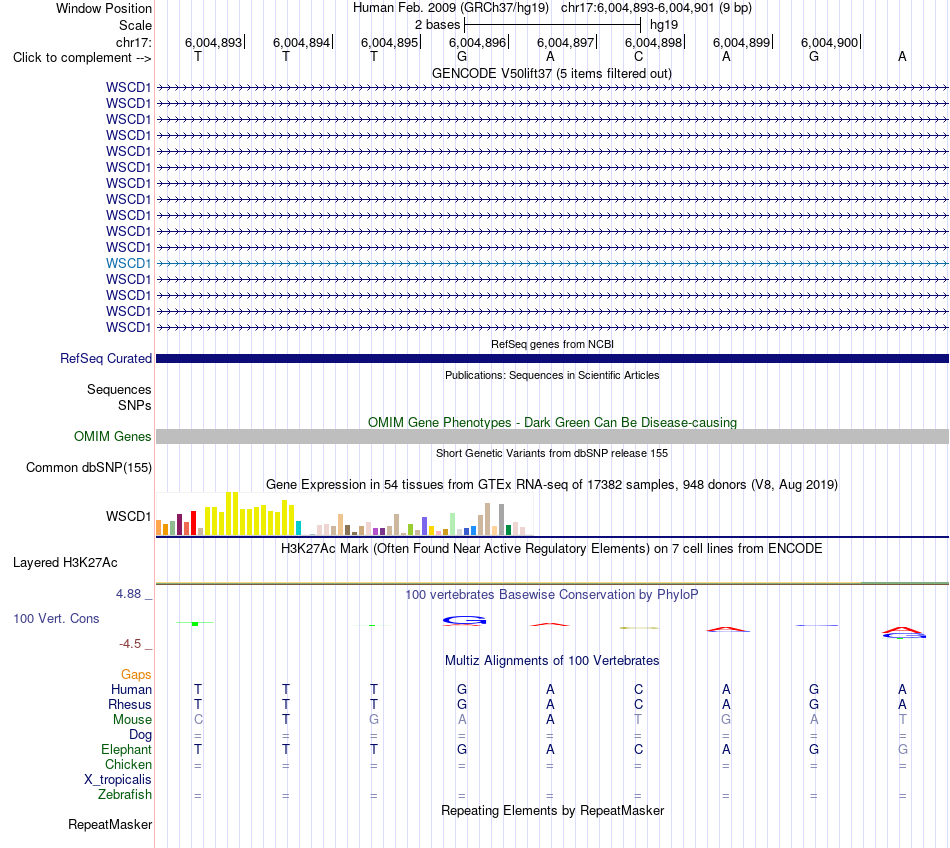
Task: Click the red bar in the GTEx expression chart
Action: 193,523
